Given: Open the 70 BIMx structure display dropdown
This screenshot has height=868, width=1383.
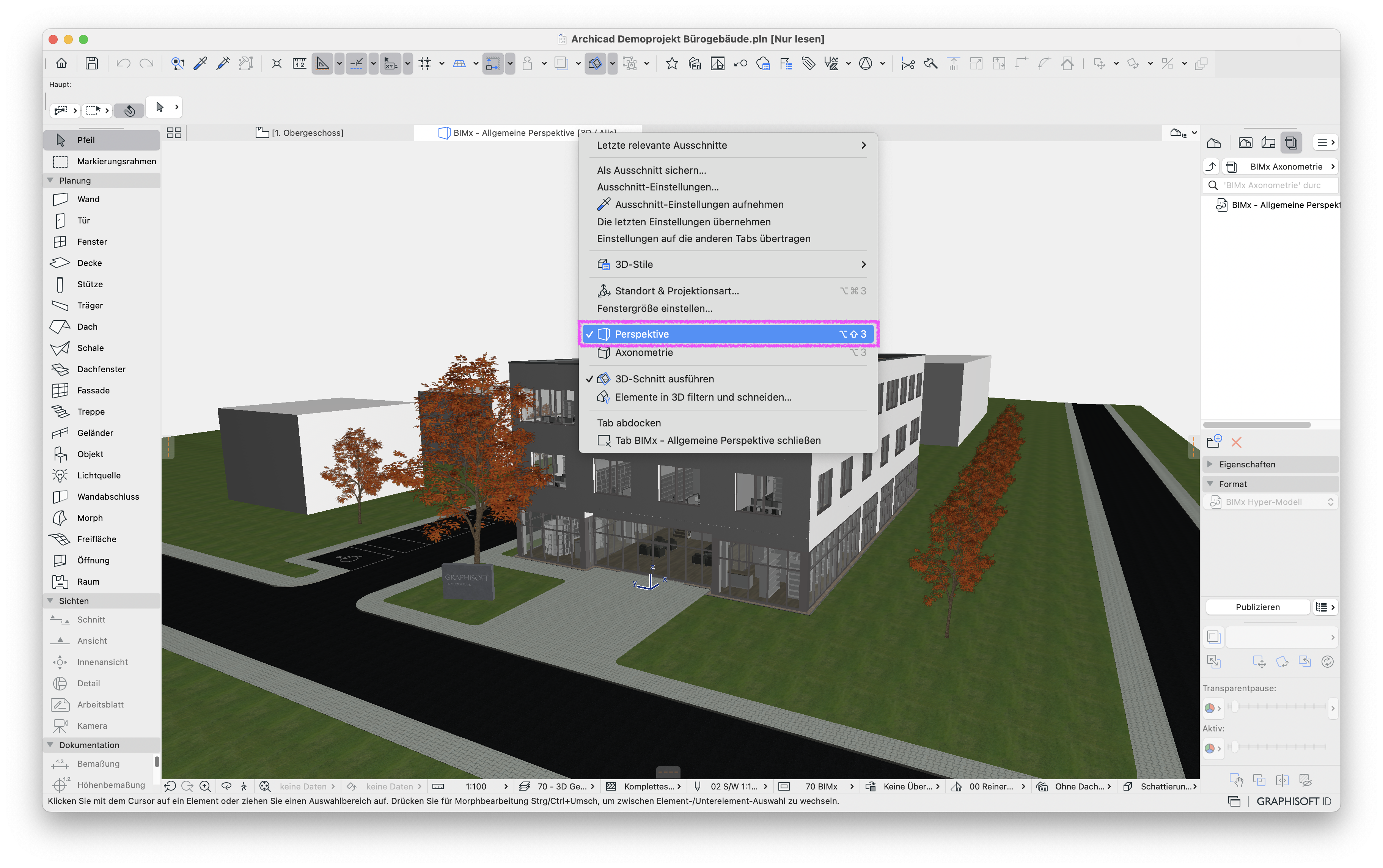Looking at the screenshot, I should point(817,786).
